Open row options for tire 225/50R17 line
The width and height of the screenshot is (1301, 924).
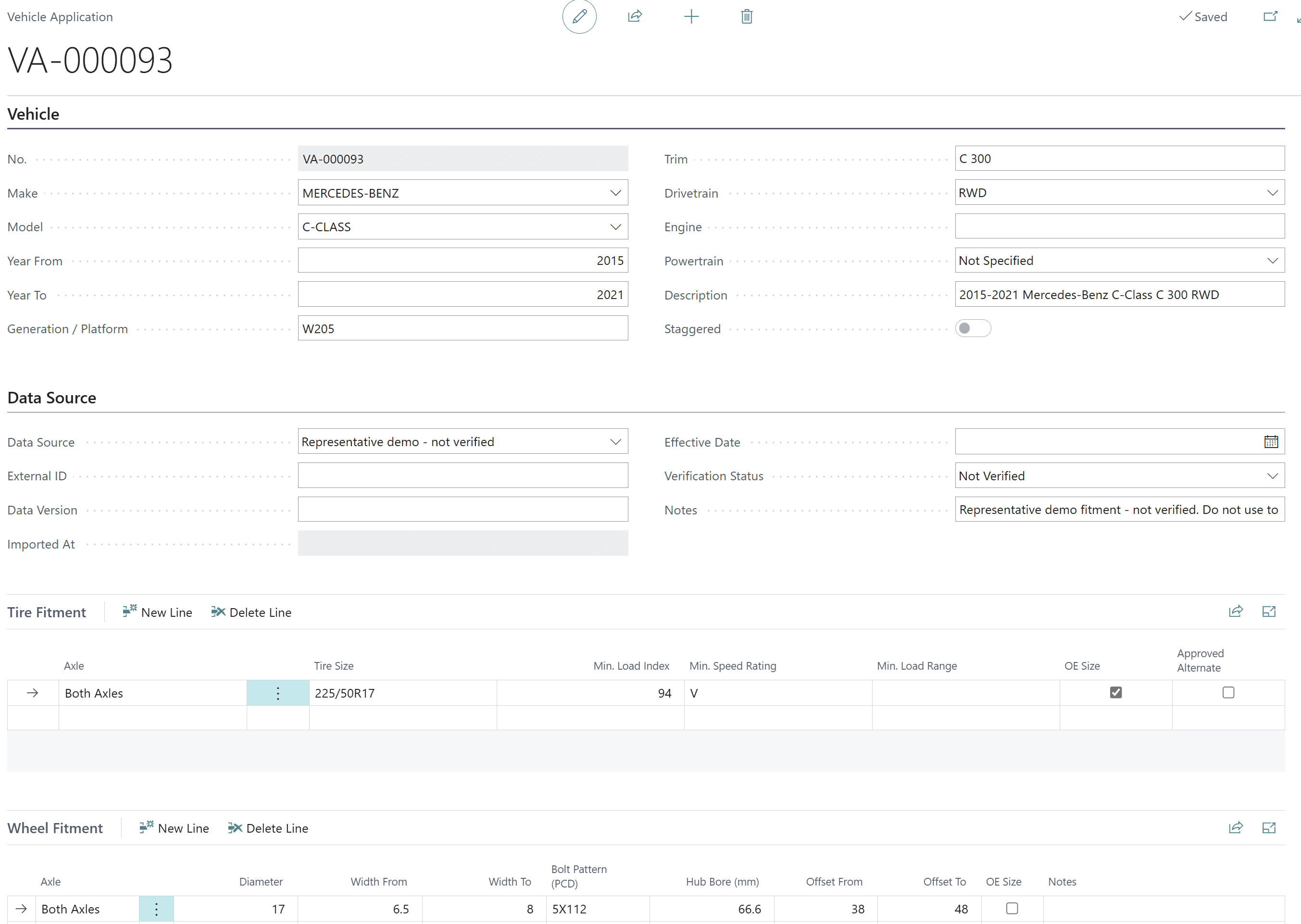point(277,693)
